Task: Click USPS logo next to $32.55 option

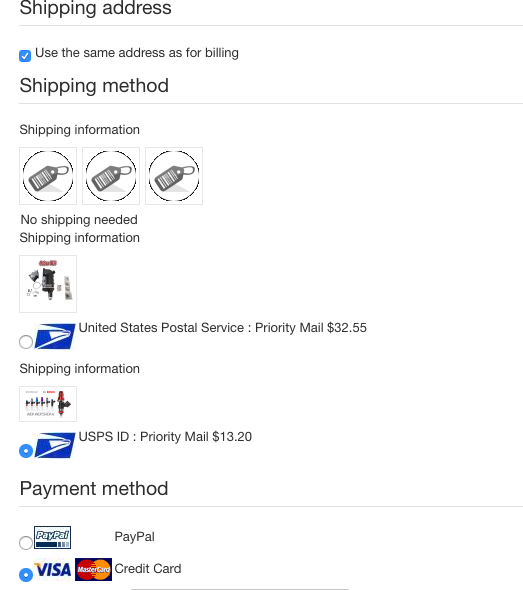Action: pos(55,336)
